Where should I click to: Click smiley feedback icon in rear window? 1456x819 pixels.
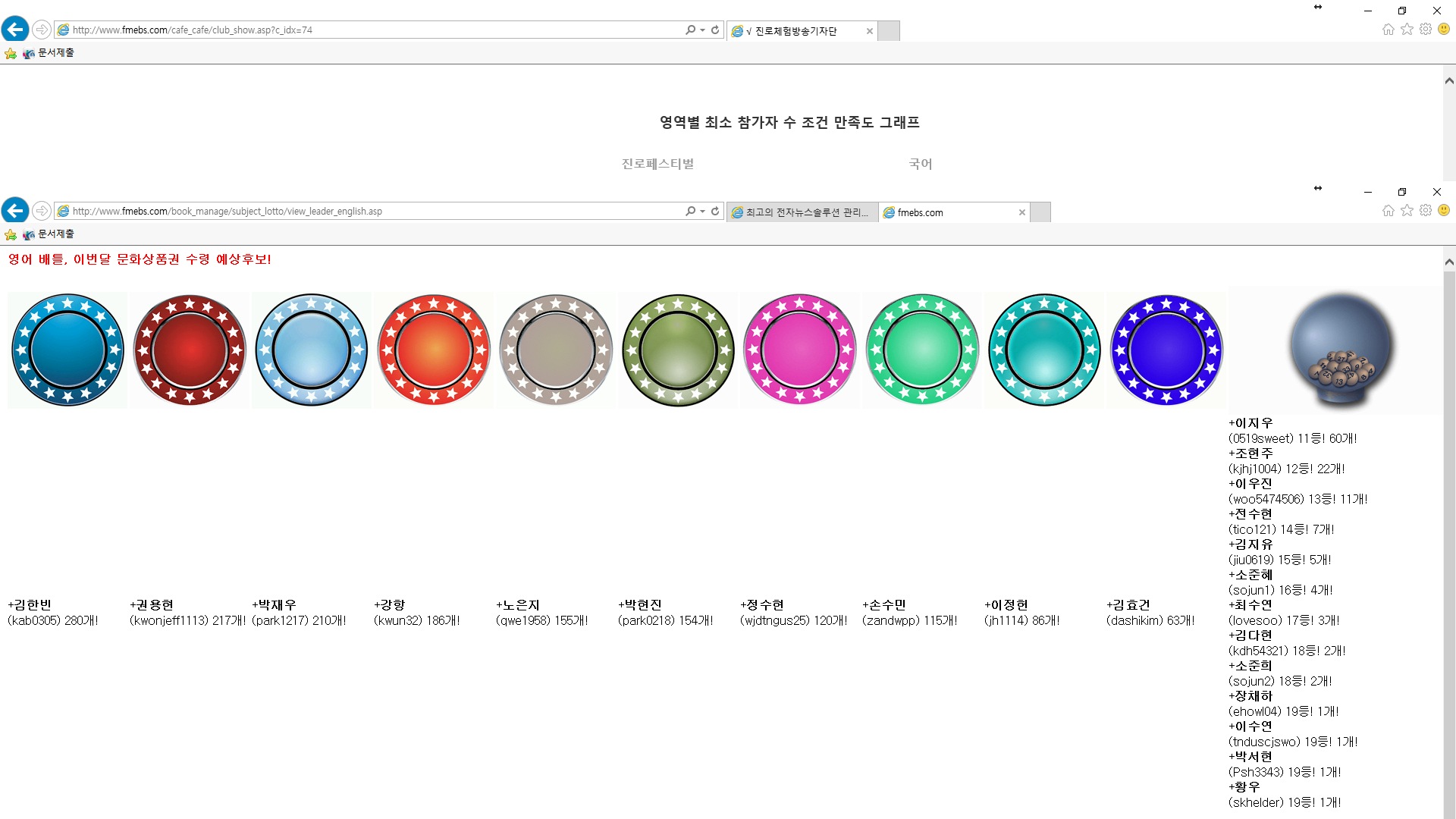(x=1444, y=29)
